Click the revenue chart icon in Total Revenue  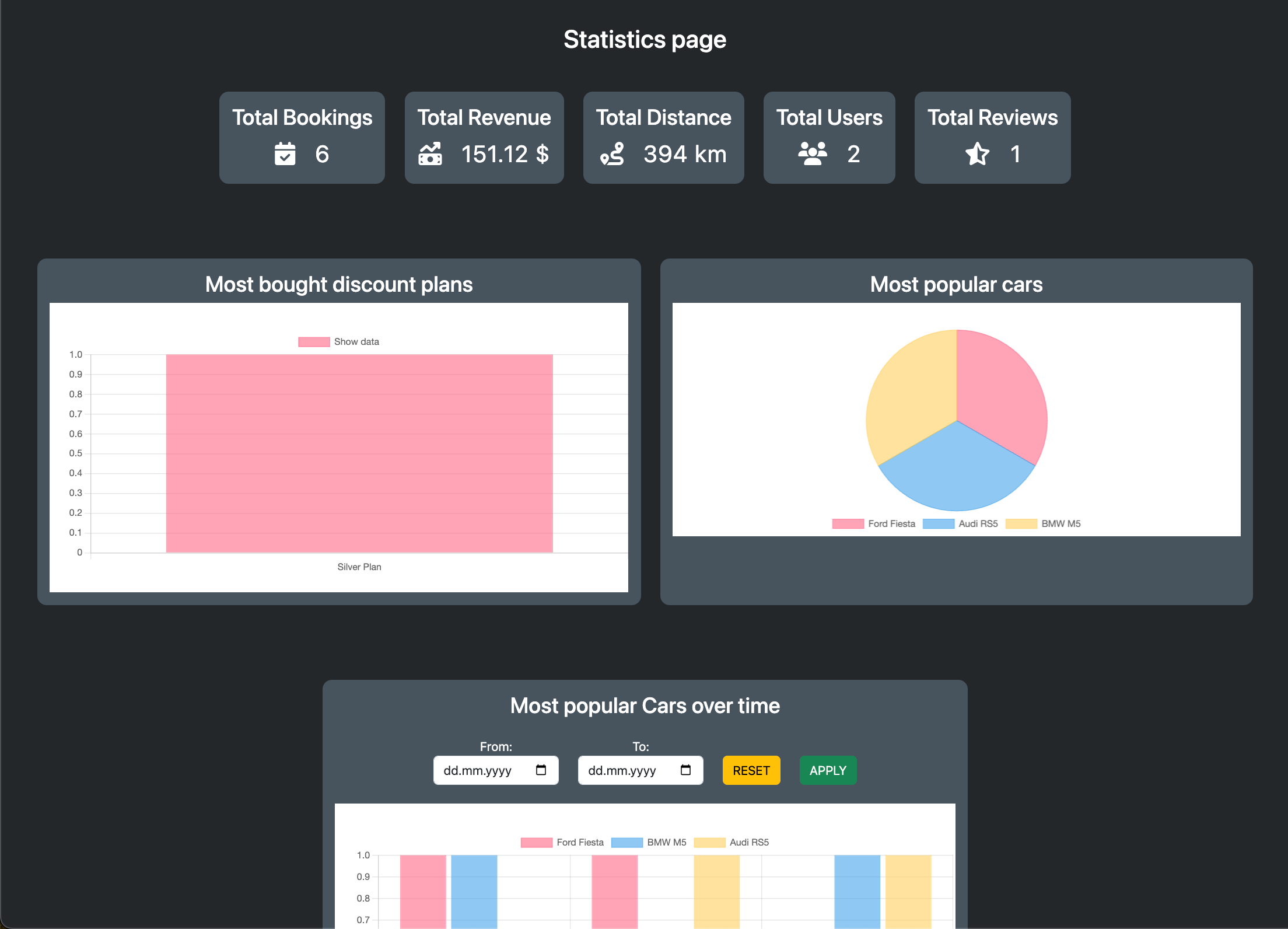[430, 154]
